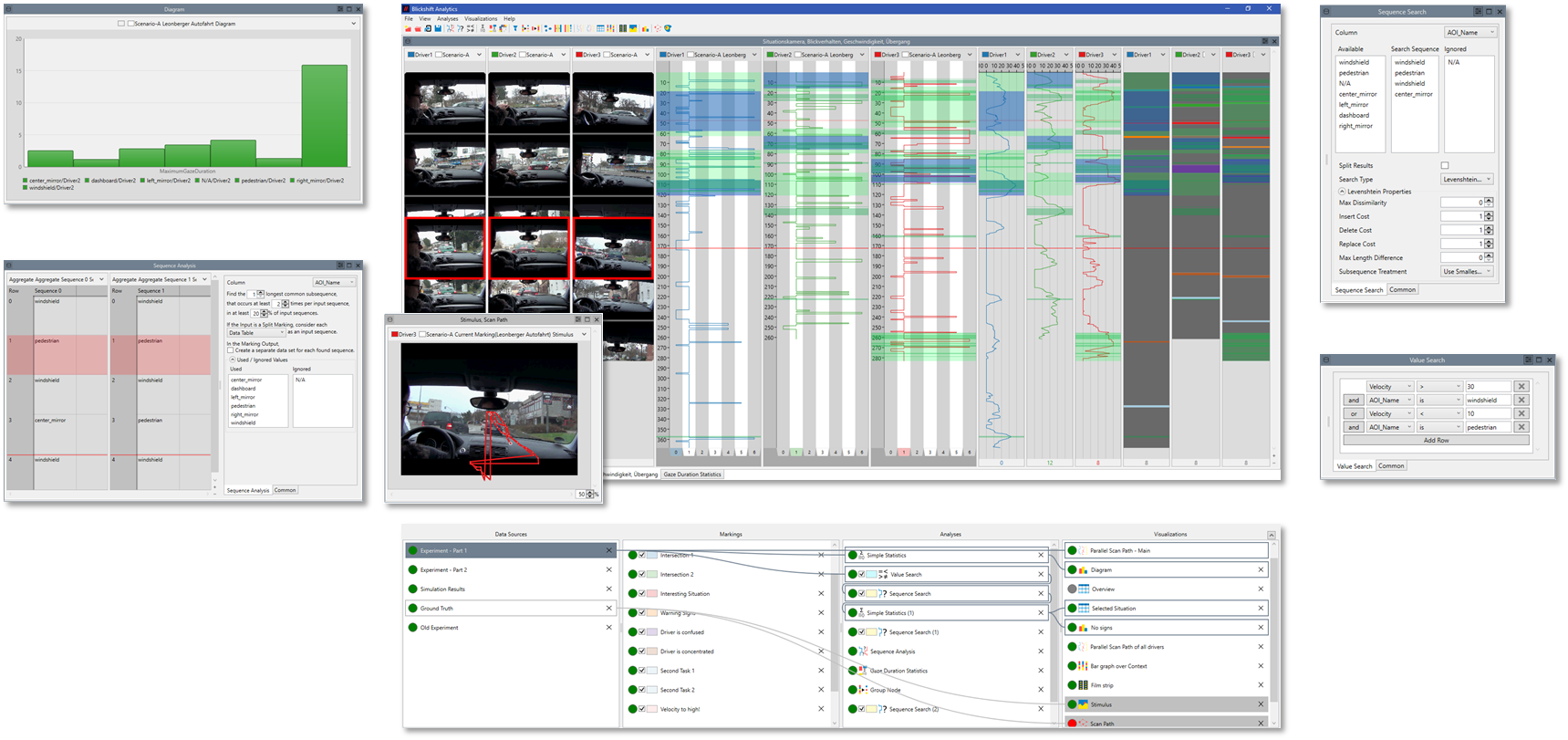Open the Stimulus window marking selector dropdown
The image size is (1568, 740).
(584, 334)
